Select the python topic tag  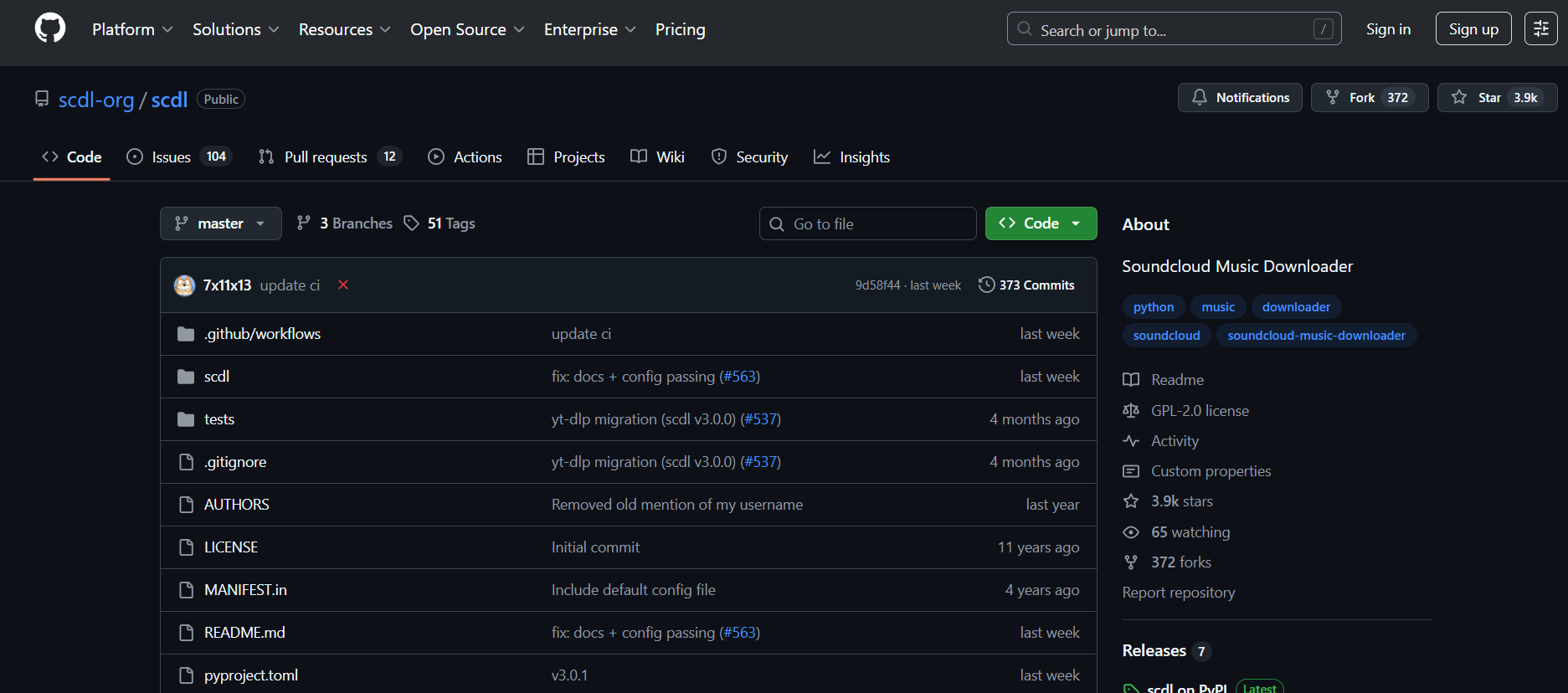(1153, 307)
